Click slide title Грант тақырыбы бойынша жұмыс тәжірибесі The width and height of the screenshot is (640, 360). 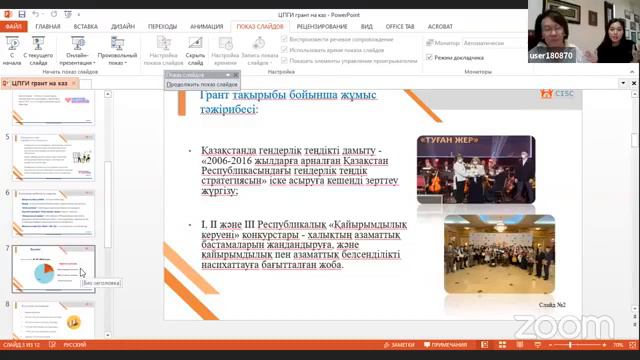[x=288, y=102]
